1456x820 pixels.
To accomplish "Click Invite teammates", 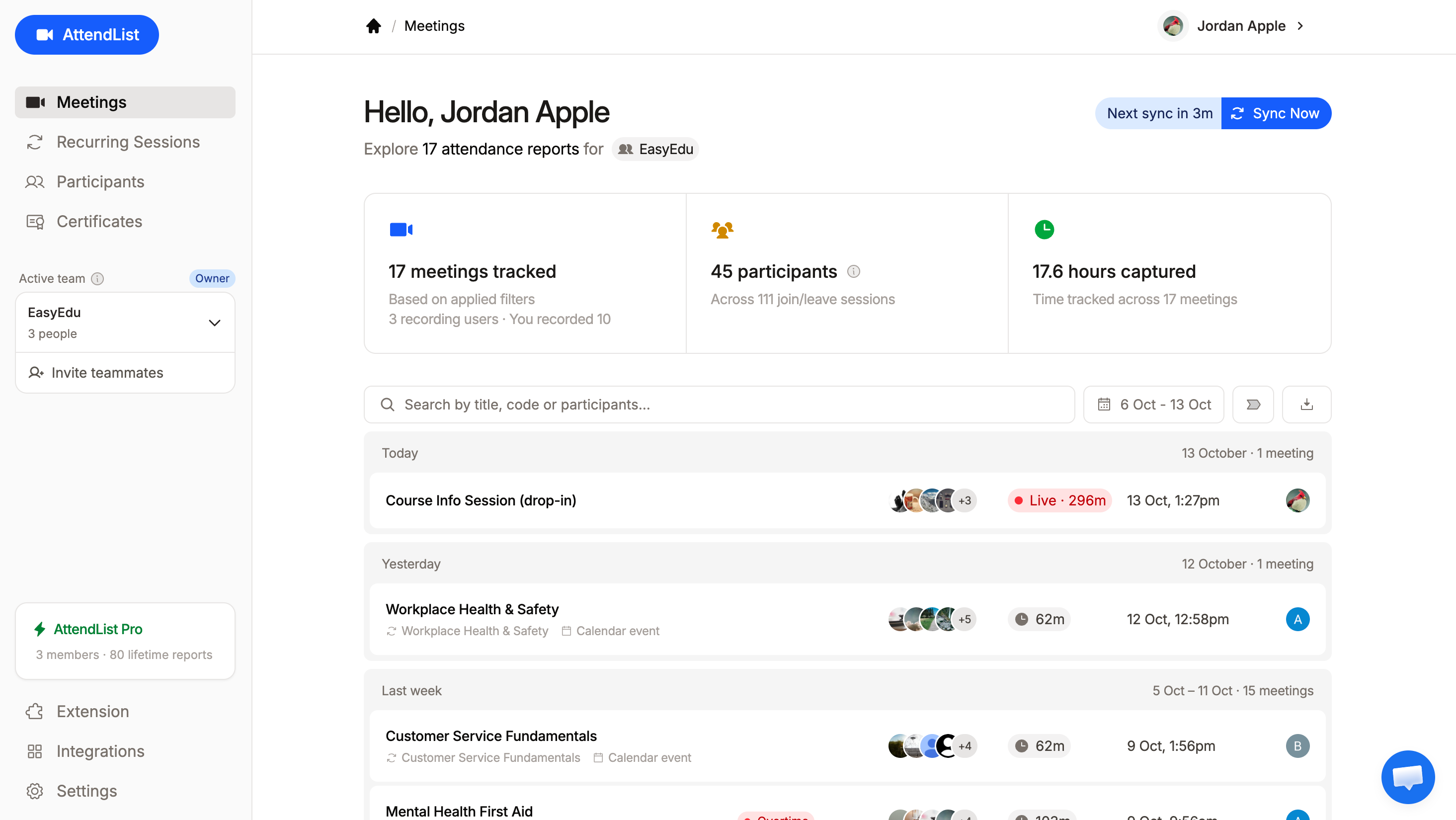I will pos(125,372).
